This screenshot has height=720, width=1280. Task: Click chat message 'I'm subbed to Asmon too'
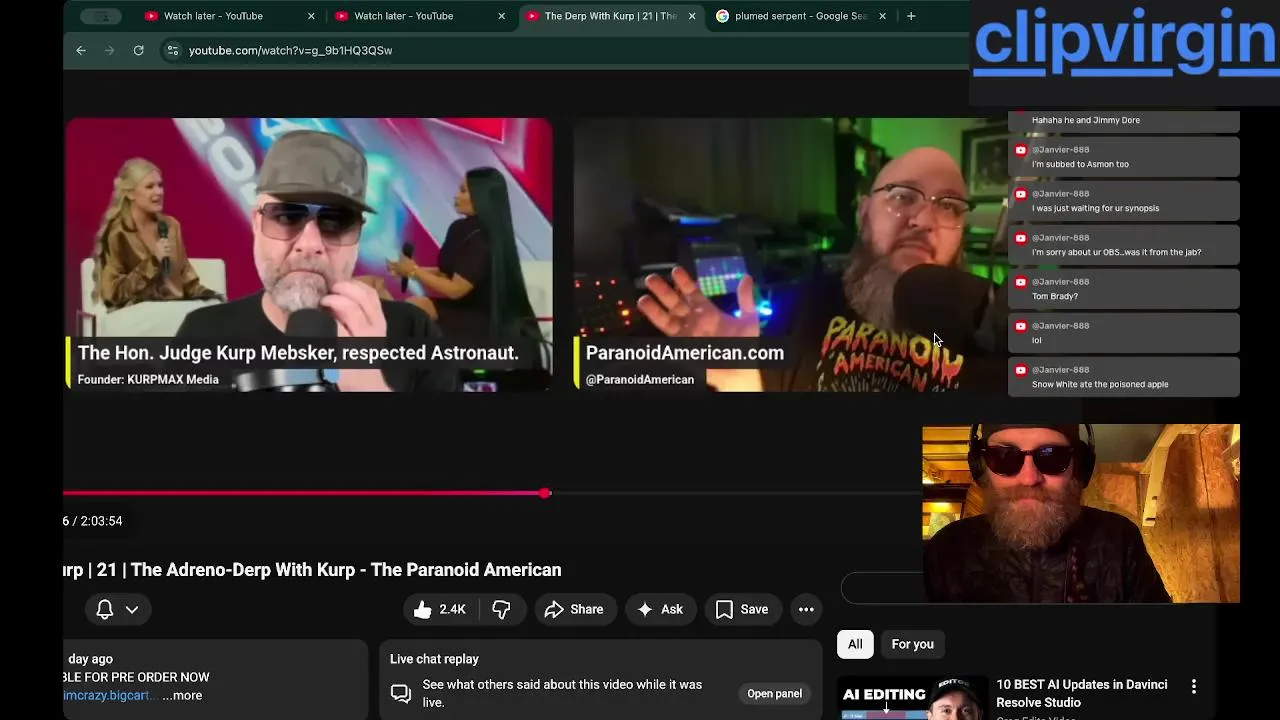coord(1124,157)
